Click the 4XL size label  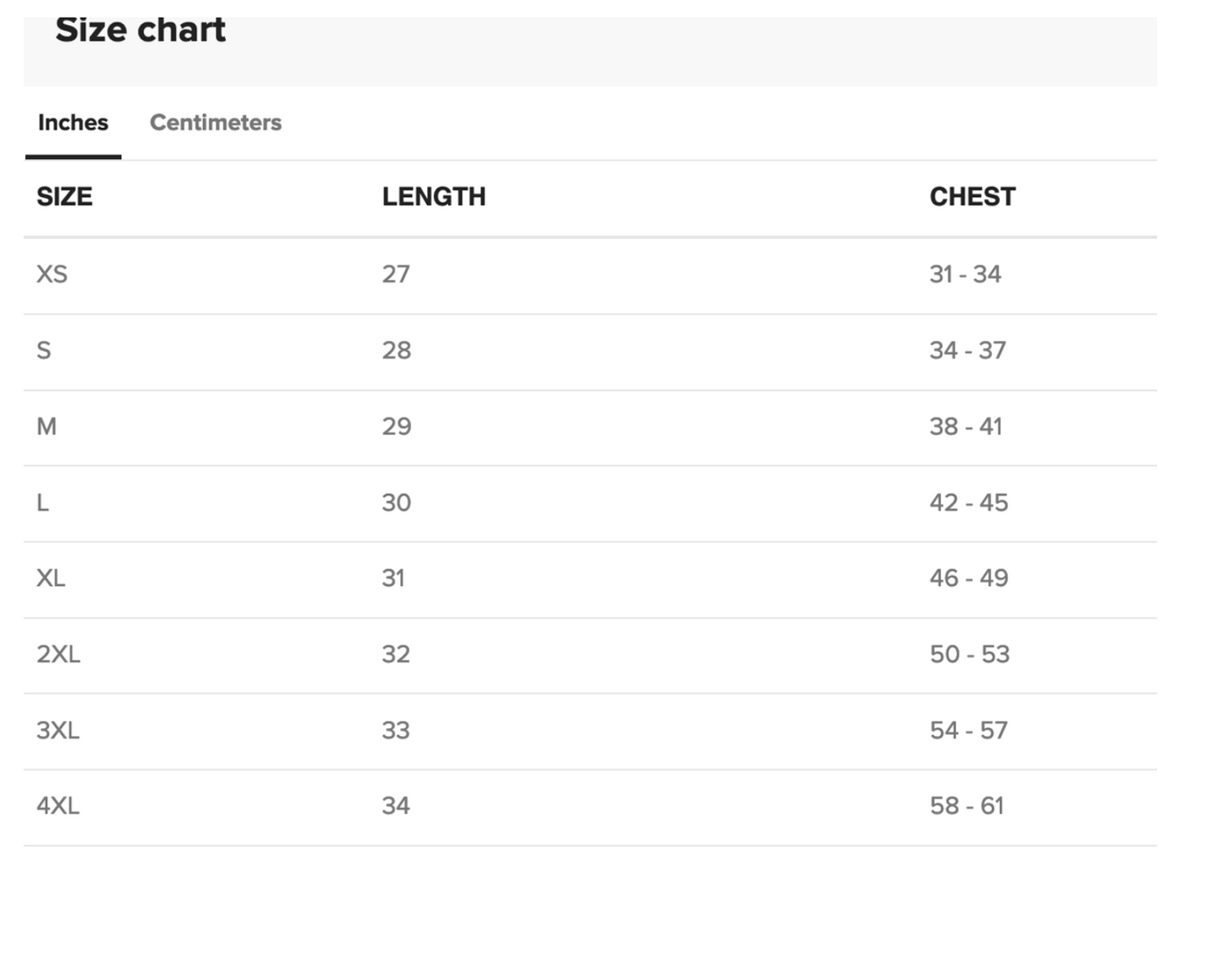[58, 806]
